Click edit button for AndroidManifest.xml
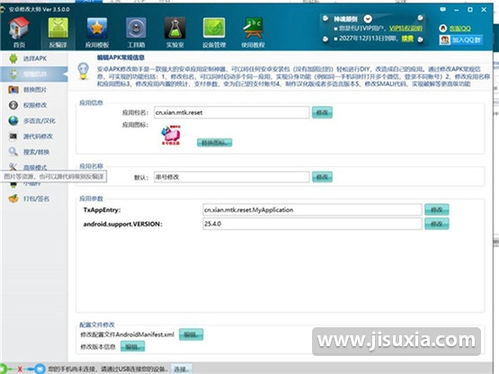The width and height of the screenshot is (499, 374). (191, 334)
